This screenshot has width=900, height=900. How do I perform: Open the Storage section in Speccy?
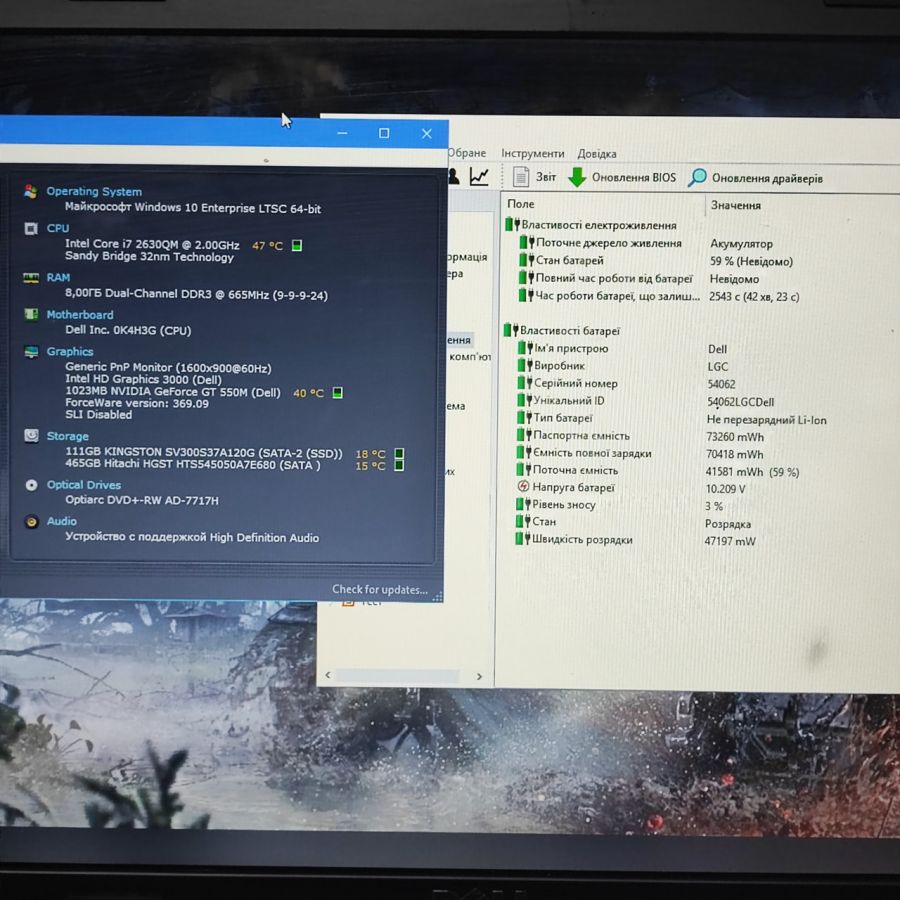coord(67,436)
